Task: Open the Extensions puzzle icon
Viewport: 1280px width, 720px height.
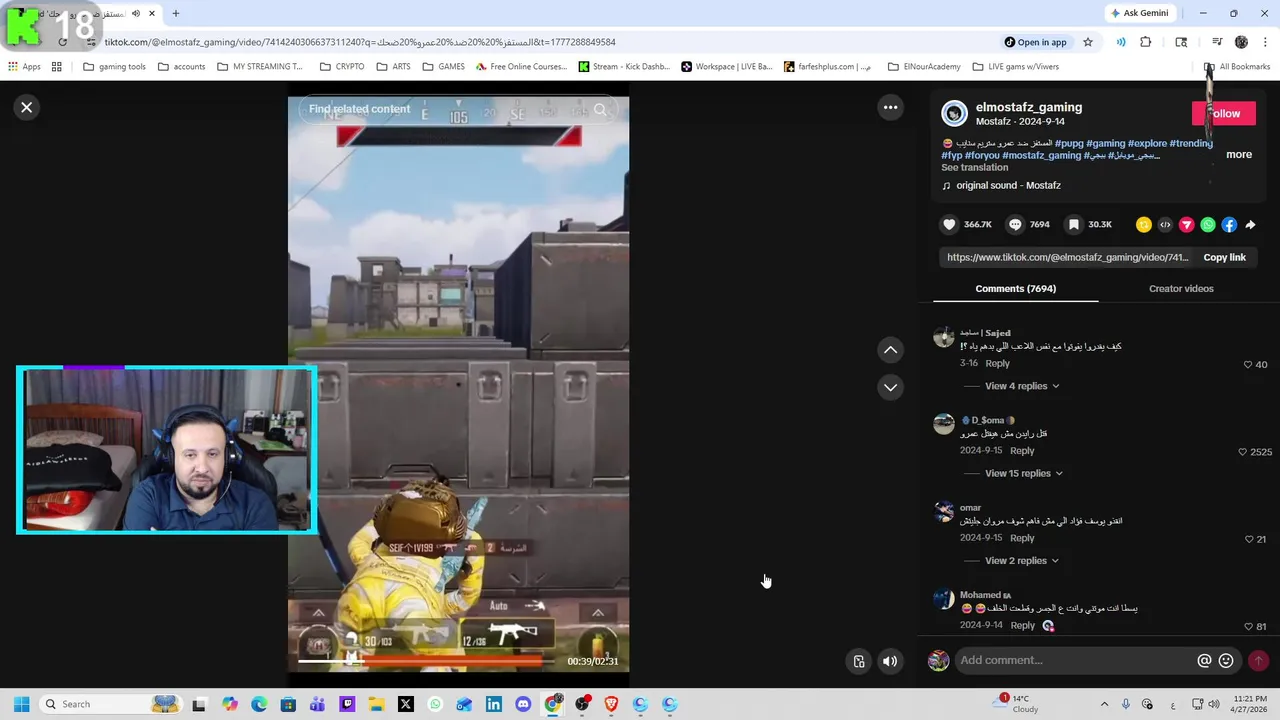Action: (1146, 42)
